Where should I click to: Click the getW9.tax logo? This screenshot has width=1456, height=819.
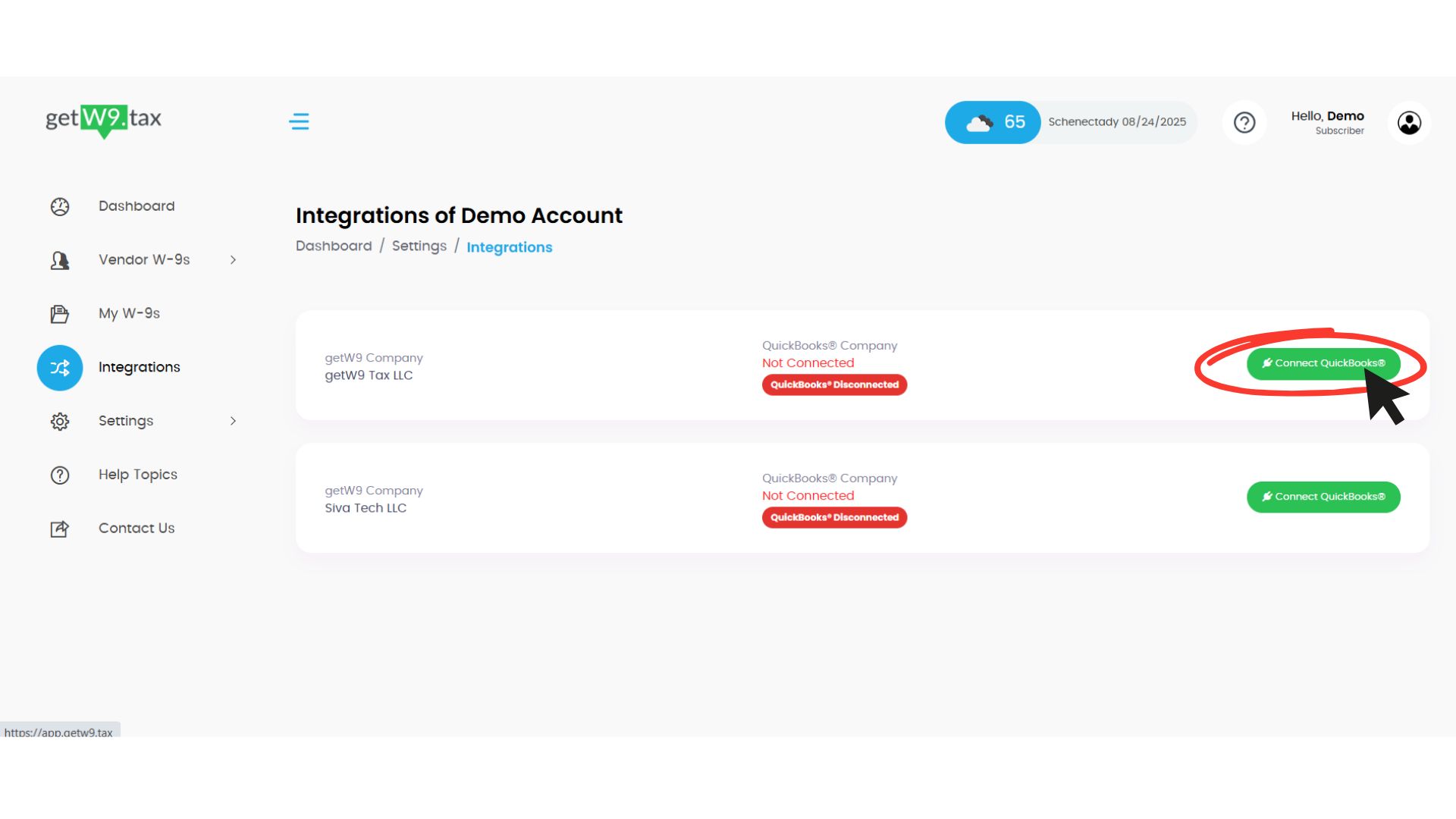tap(104, 121)
